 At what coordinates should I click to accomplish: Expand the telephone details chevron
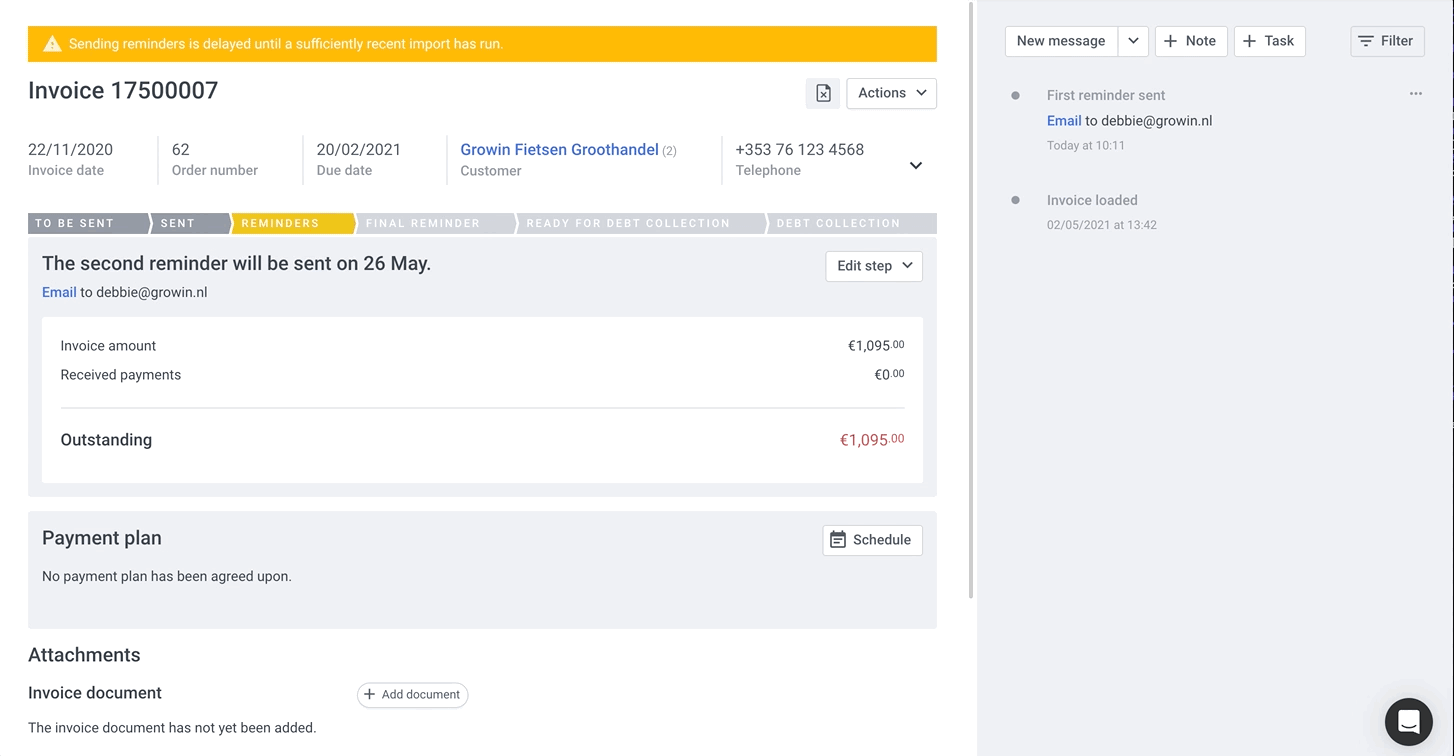tap(915, 165)
